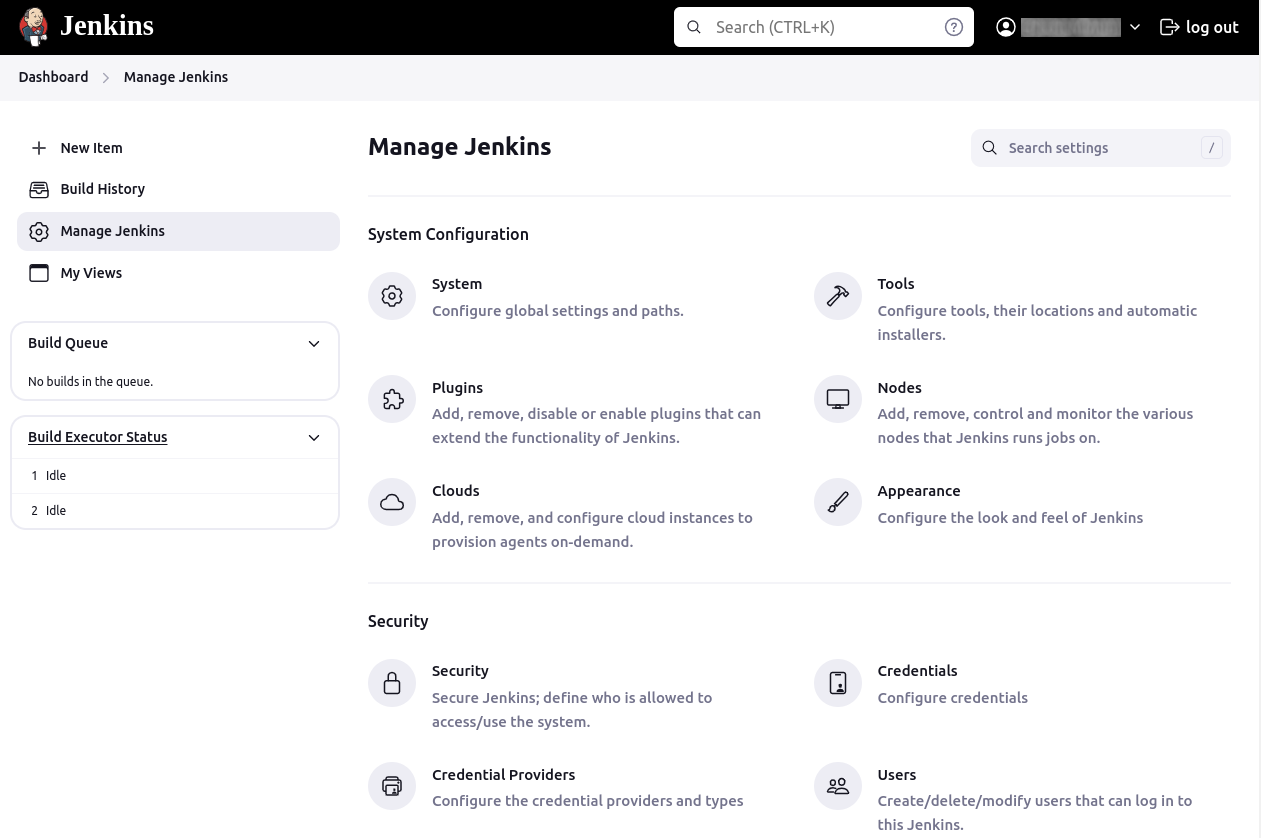1261x838 pixels.
Task: Focus the Search settings input field
Action: coord(1098,148)
